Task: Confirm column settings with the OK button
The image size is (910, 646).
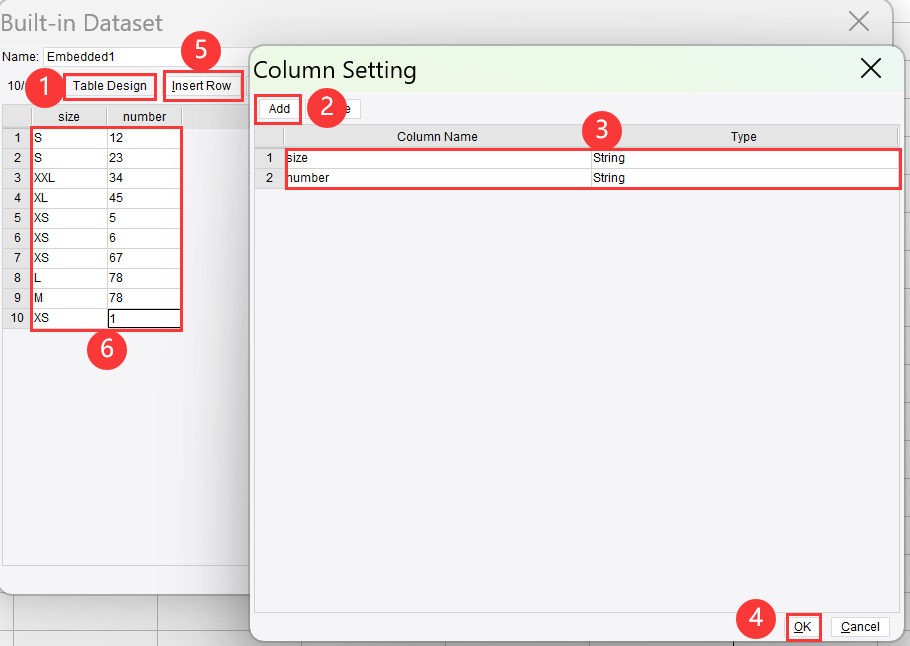Action: click(803, 627)
